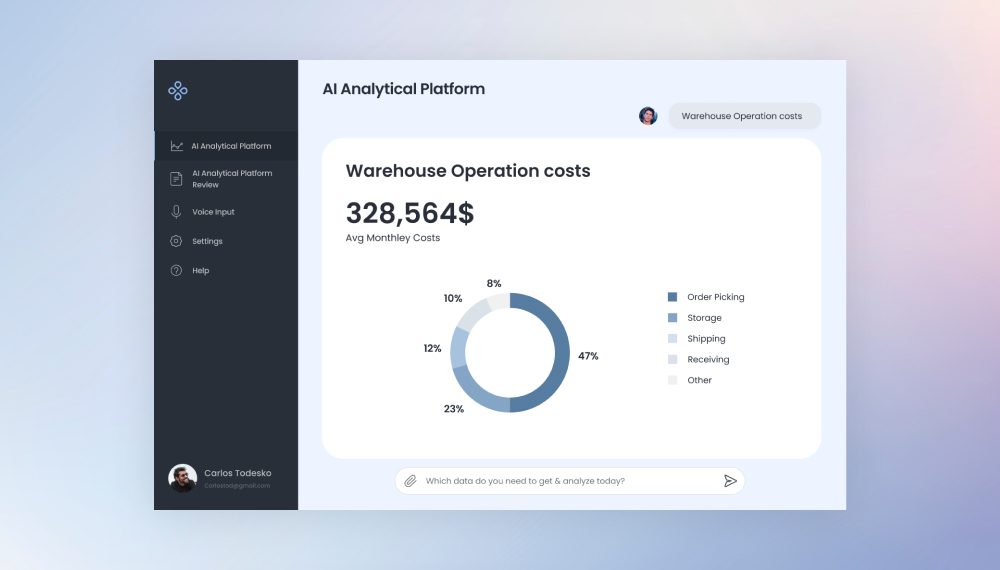The height and width of the screenshot is (570, 1000).
Task: Click the app logo in the sidebar
Action: tap(178, 91)
